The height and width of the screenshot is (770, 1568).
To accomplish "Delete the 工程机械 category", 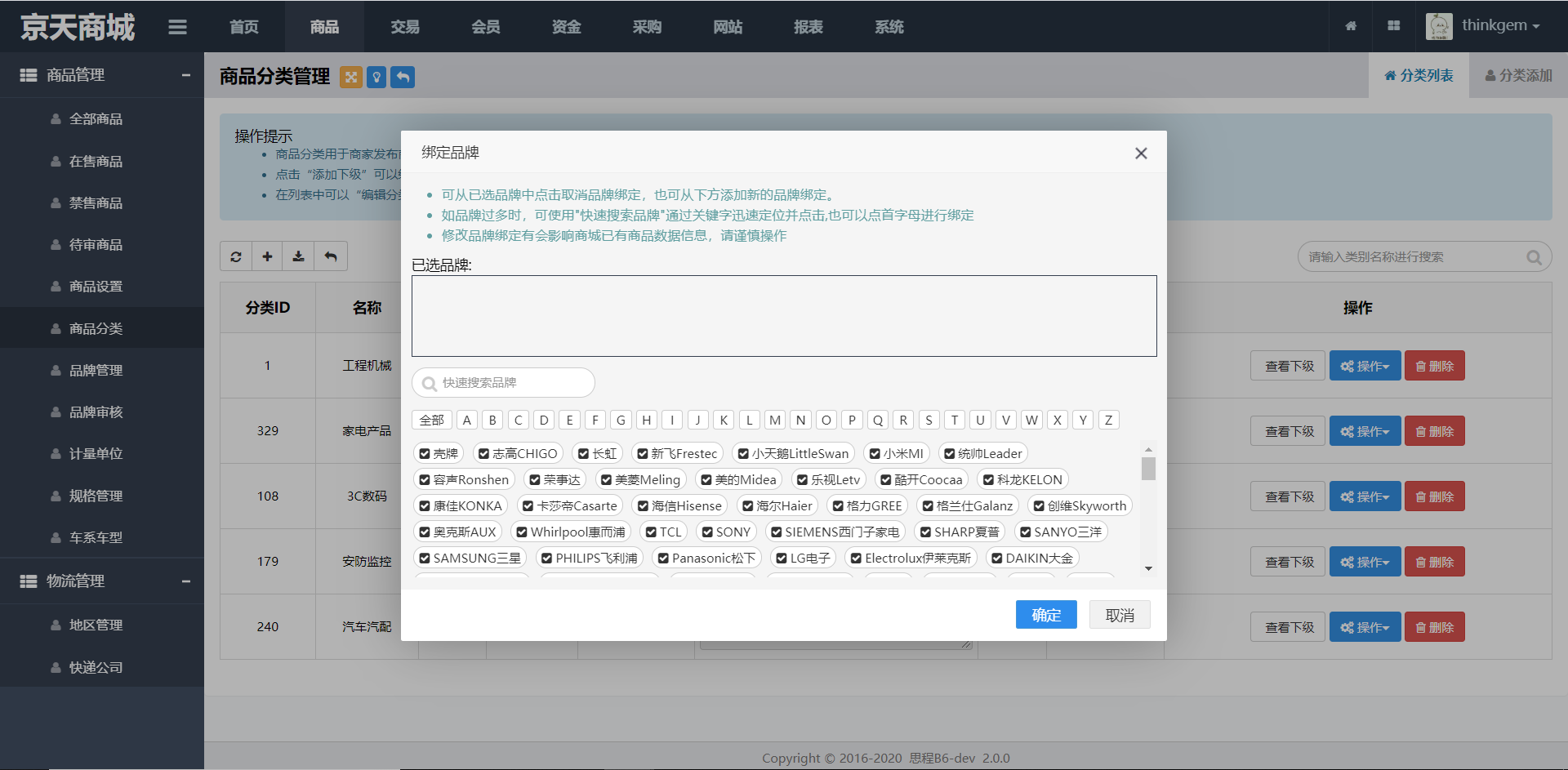I will pyautogui.click(x=1435, y=366).
